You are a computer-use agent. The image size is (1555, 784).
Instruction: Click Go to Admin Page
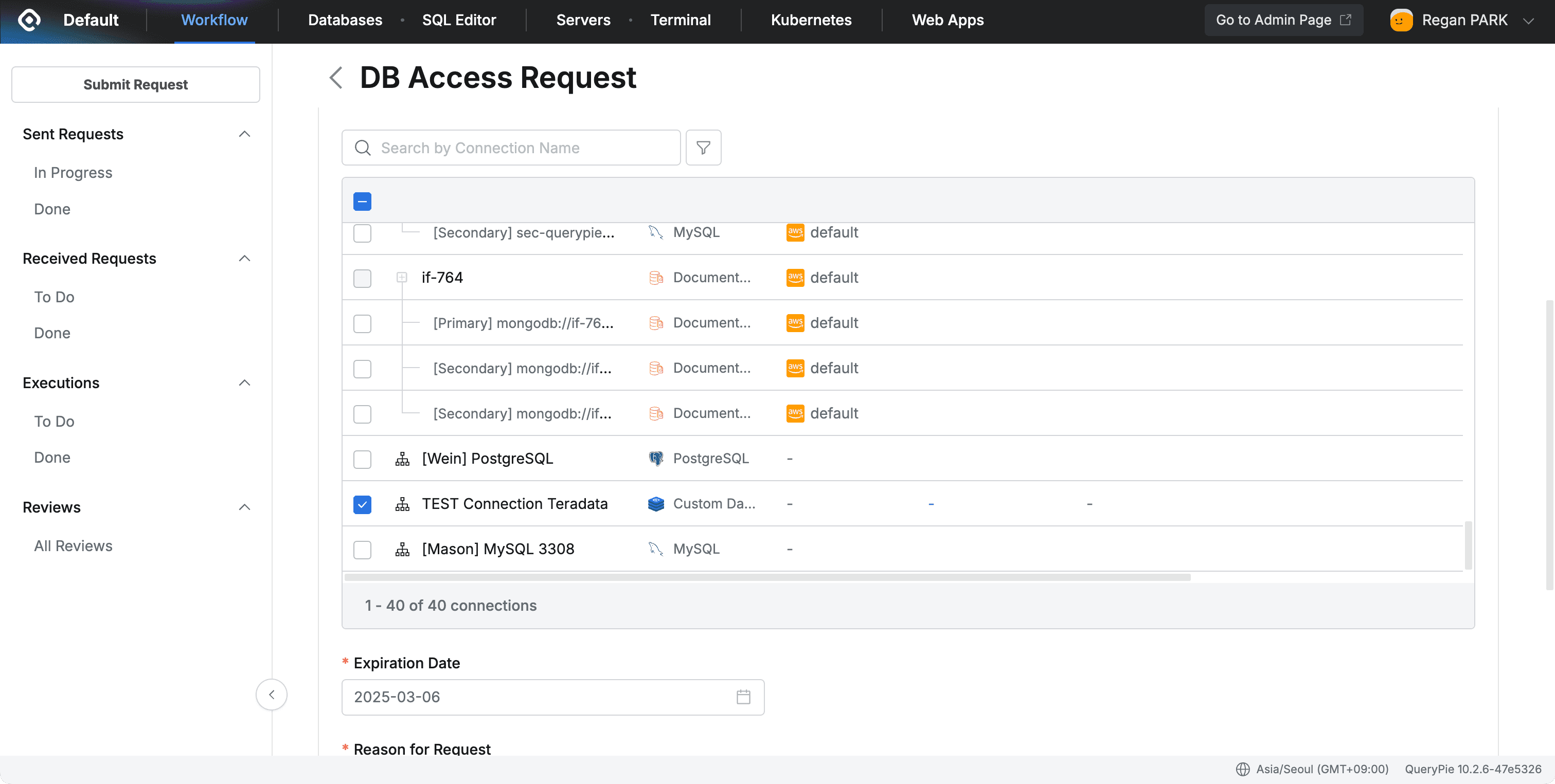[1283, 20]
